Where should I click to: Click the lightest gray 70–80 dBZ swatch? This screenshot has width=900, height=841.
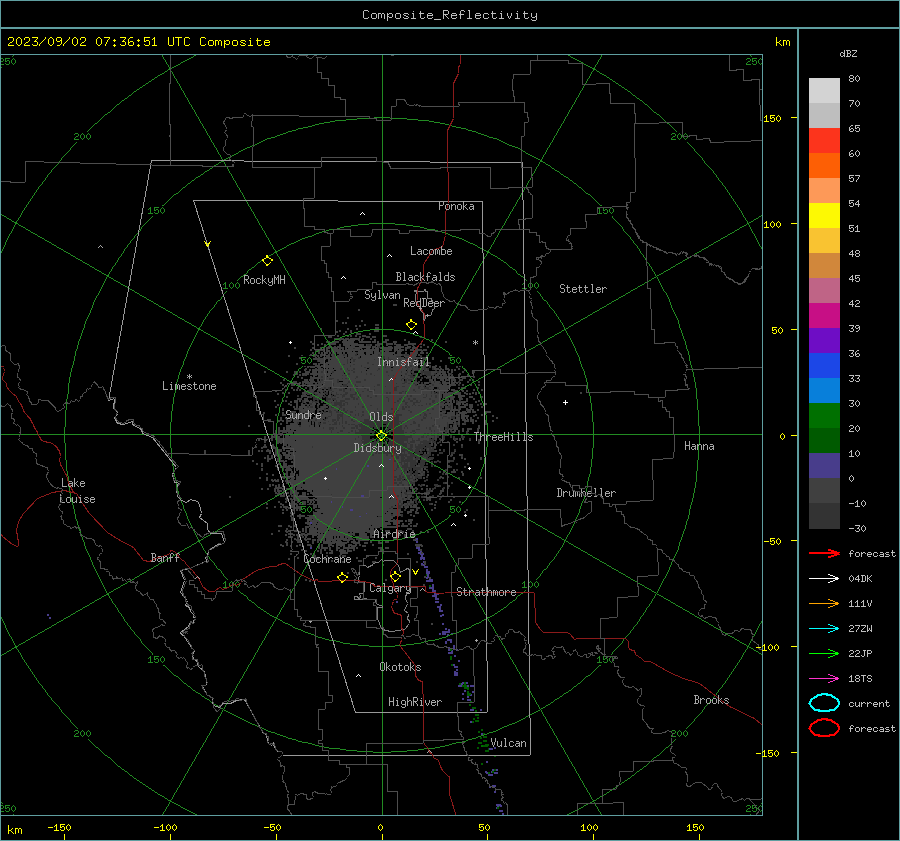click(824, 91)
